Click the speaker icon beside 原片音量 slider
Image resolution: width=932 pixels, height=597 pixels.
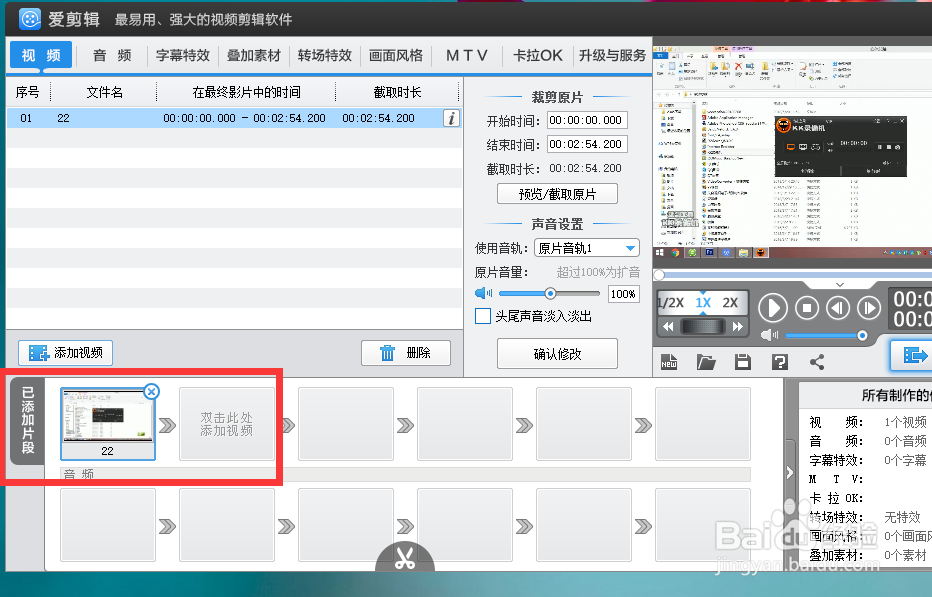click(484, 293)
